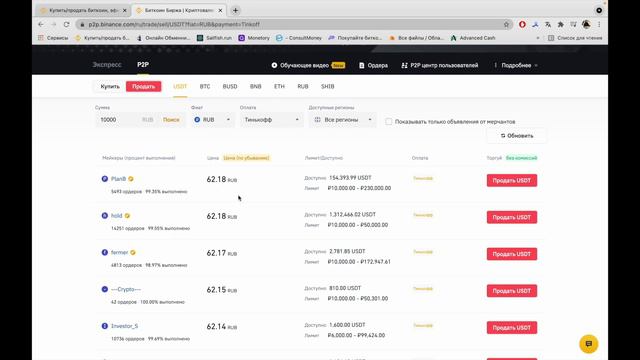Image resolution: width=640 pixels, height=360 pixels.
Task: Toggle merchants-only ads checkbox
Action: coord(389,122)
